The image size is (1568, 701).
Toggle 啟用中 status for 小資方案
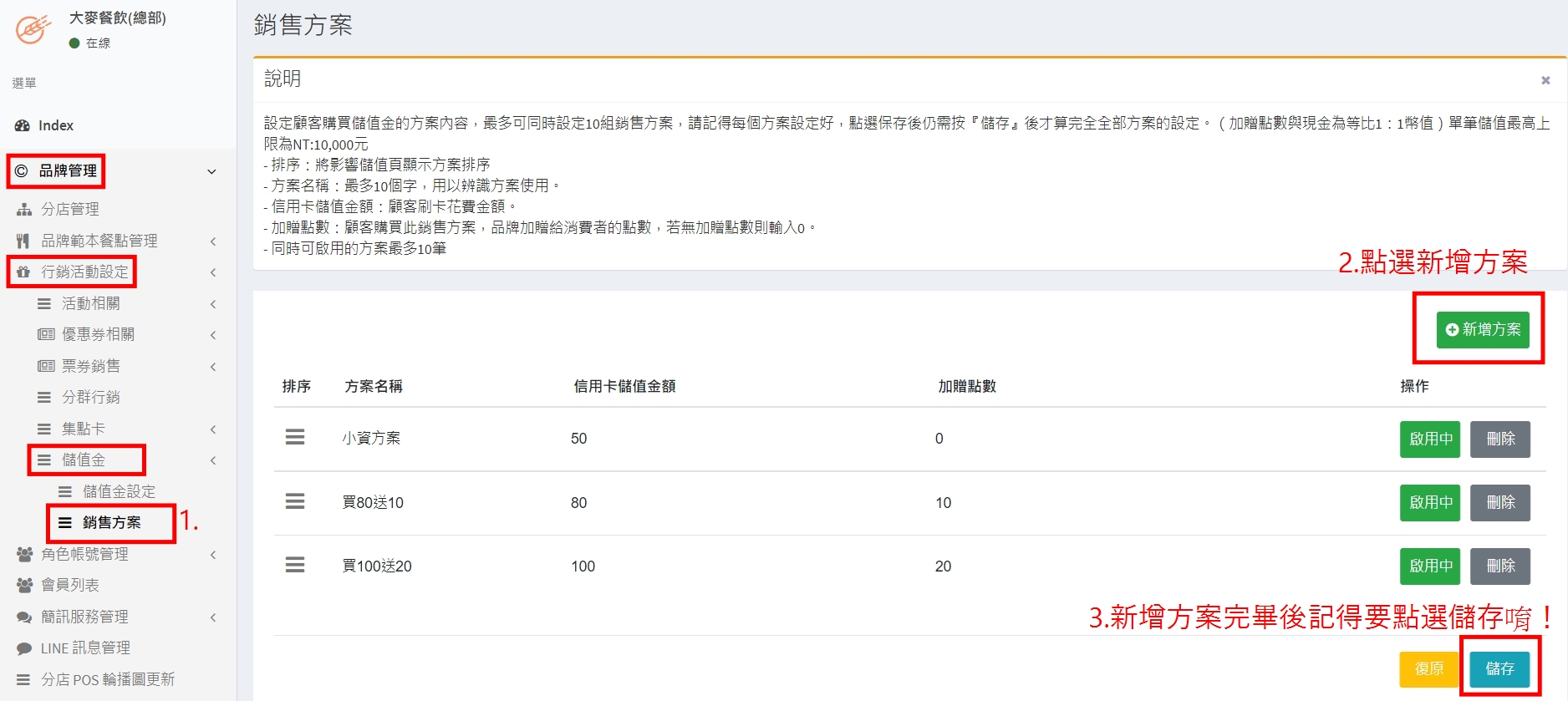1429,439
